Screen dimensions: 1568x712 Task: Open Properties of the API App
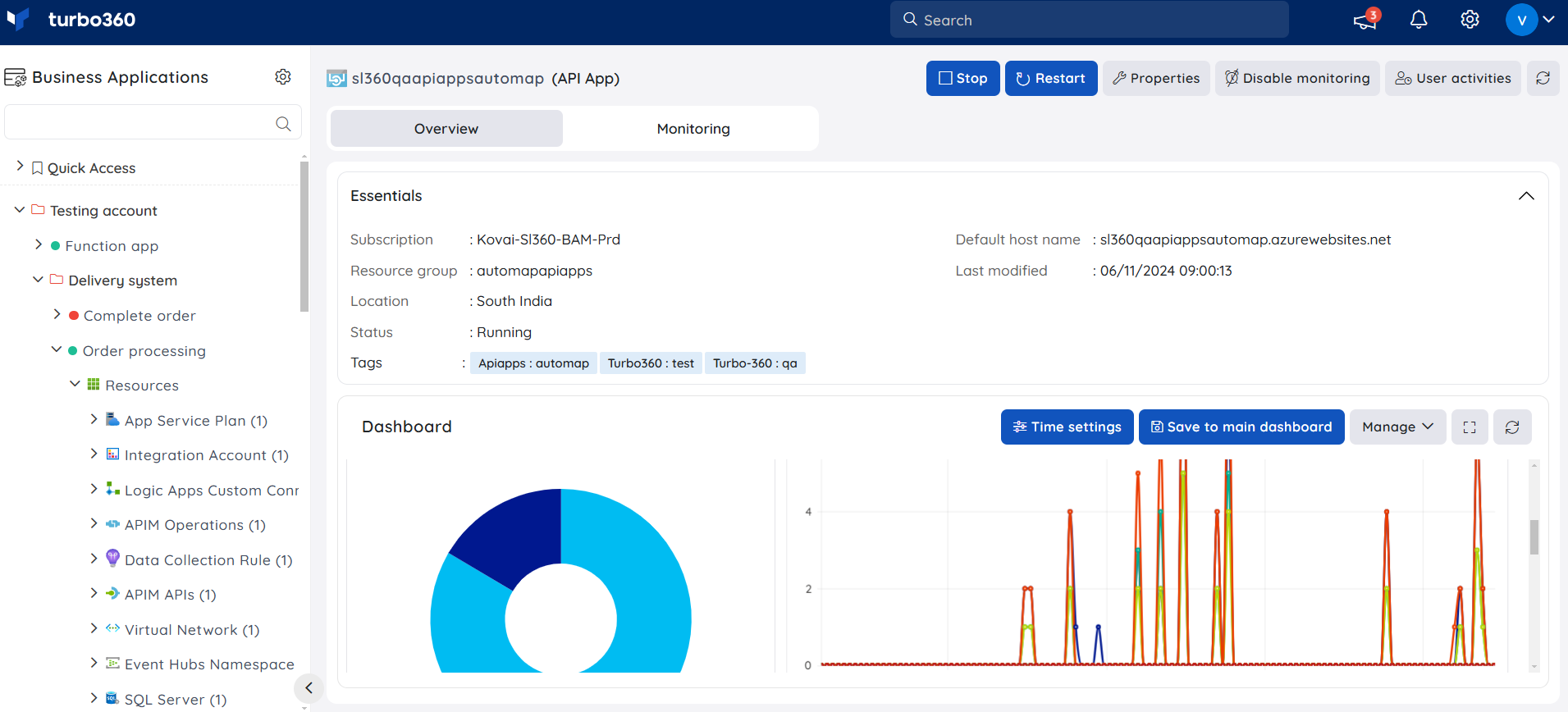click(x=1156, y=78)
